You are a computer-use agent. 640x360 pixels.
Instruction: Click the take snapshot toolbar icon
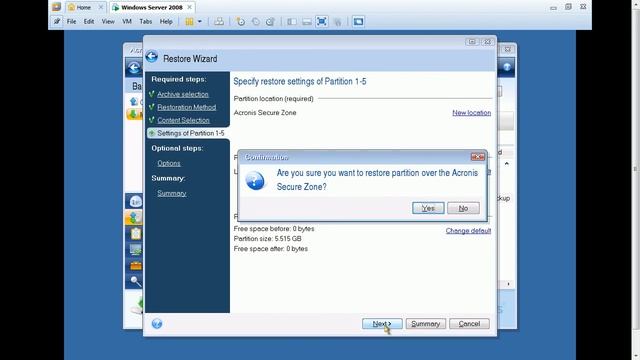click(x=240, y=22)
